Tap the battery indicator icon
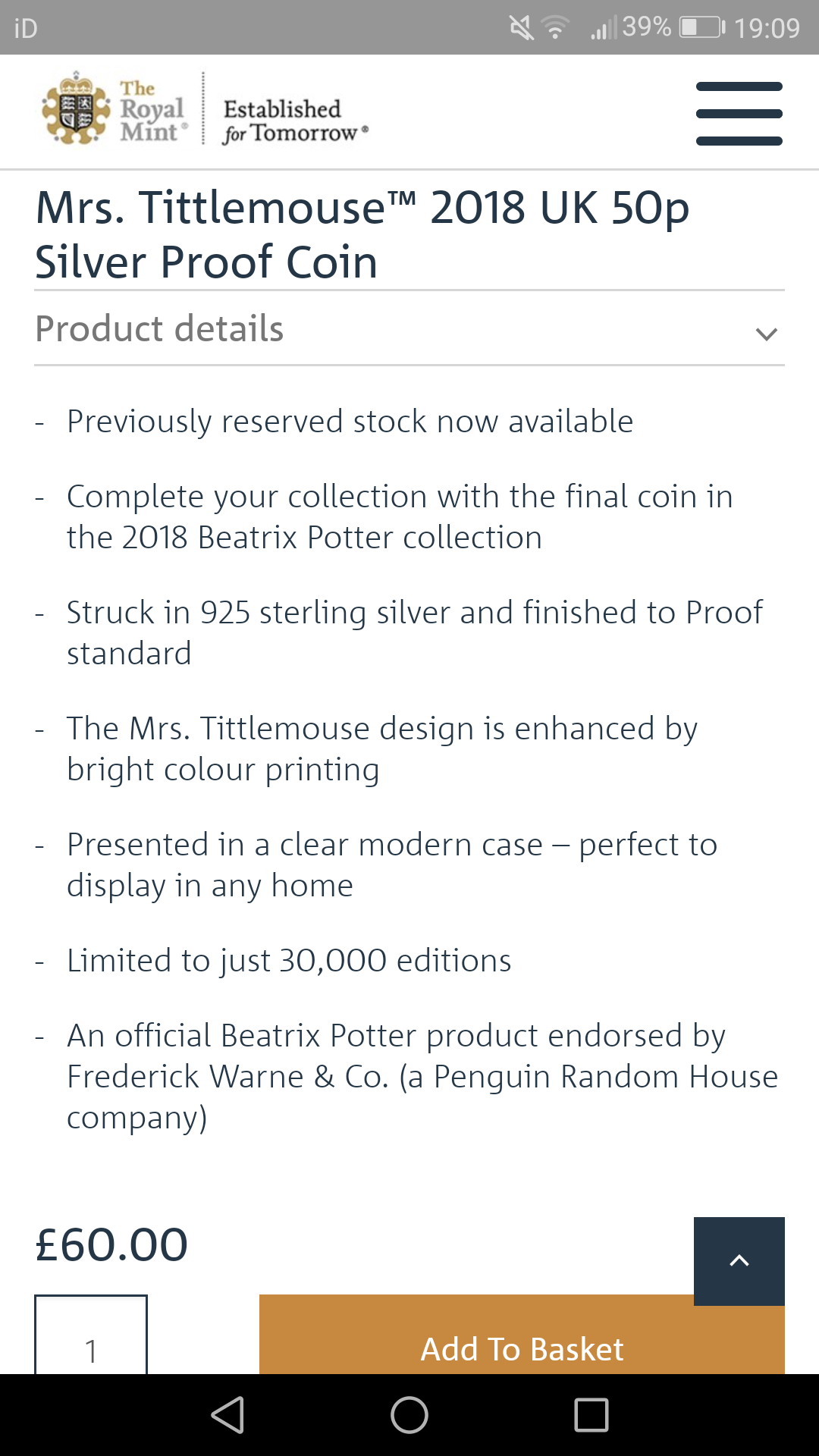Viewport: 819px width, 1456px height. tap(702, 28)
